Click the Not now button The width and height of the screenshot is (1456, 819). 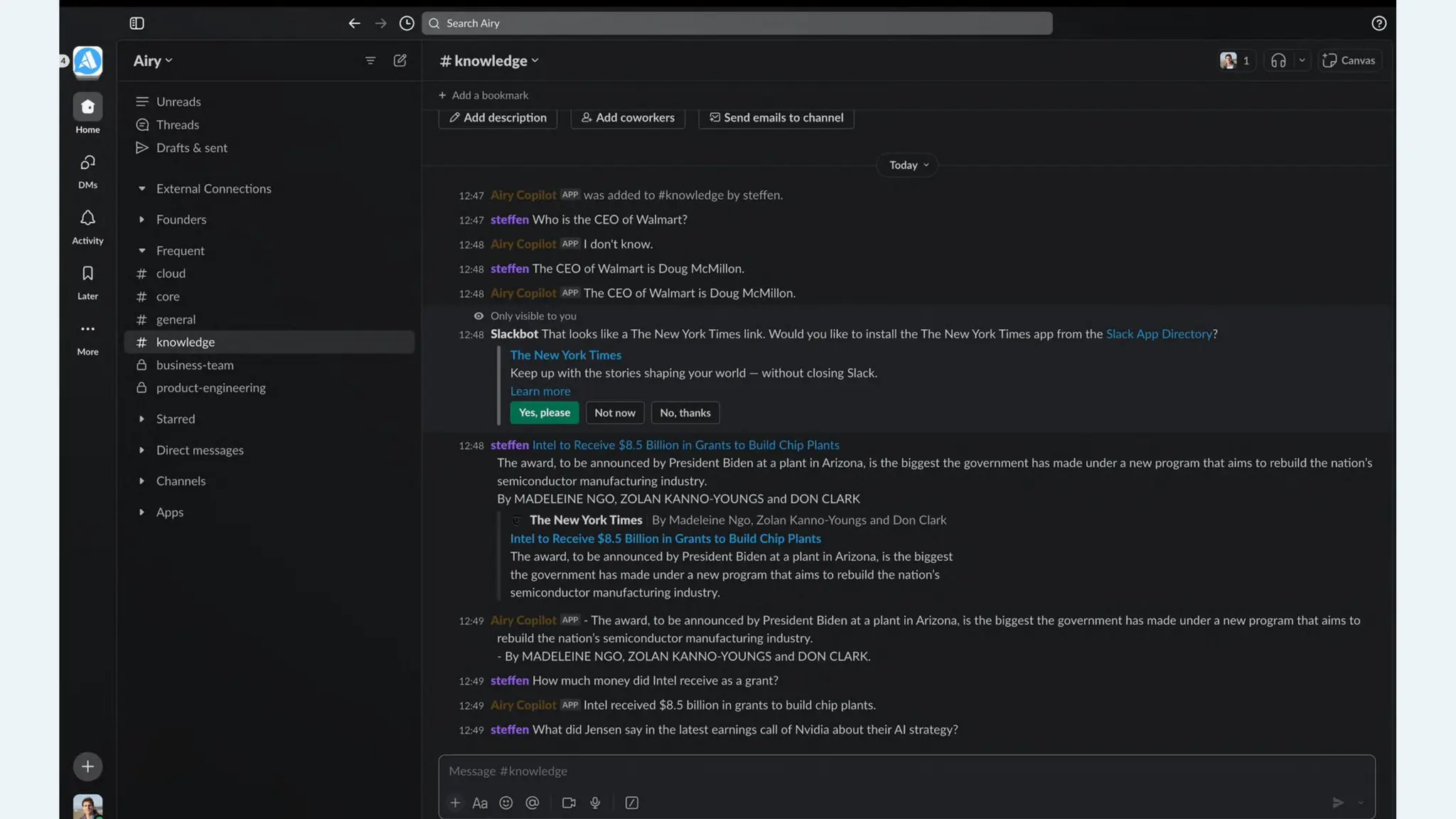pyautogui.click(x=615, y=412)
